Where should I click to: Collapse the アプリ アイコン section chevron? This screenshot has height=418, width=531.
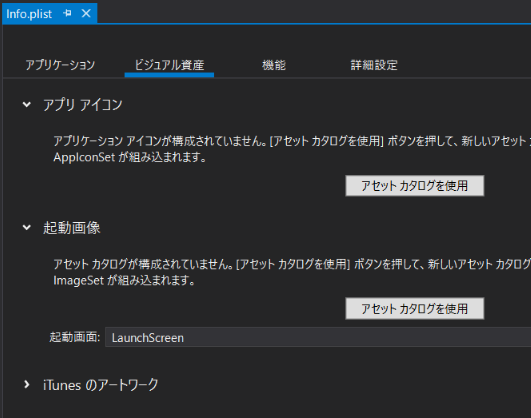click(x=27, y=105)
